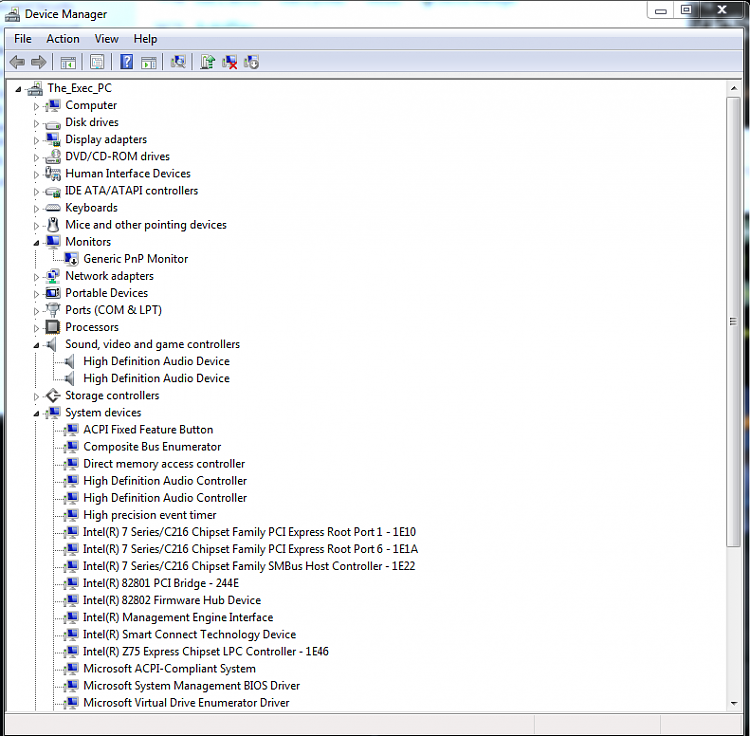Viewport: 750px width, 736px height.
Task: Select High precision event timer
Action: 150,515
